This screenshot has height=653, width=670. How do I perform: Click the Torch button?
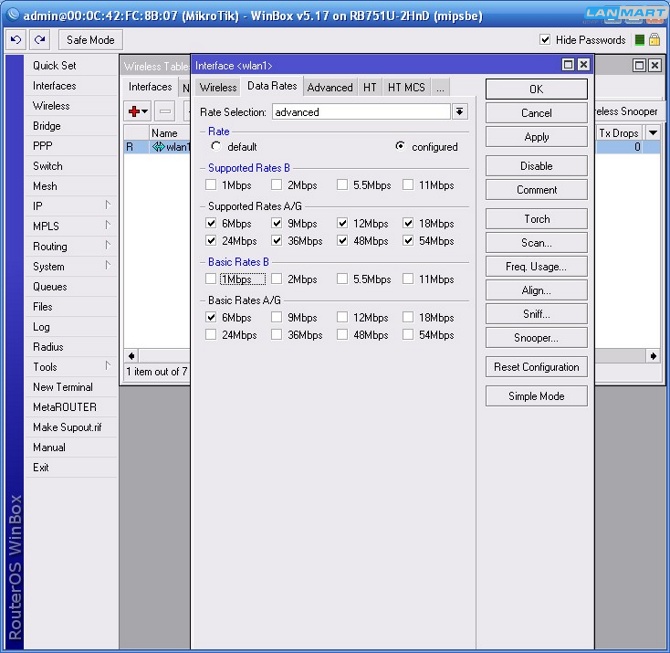tap(536, 219)
